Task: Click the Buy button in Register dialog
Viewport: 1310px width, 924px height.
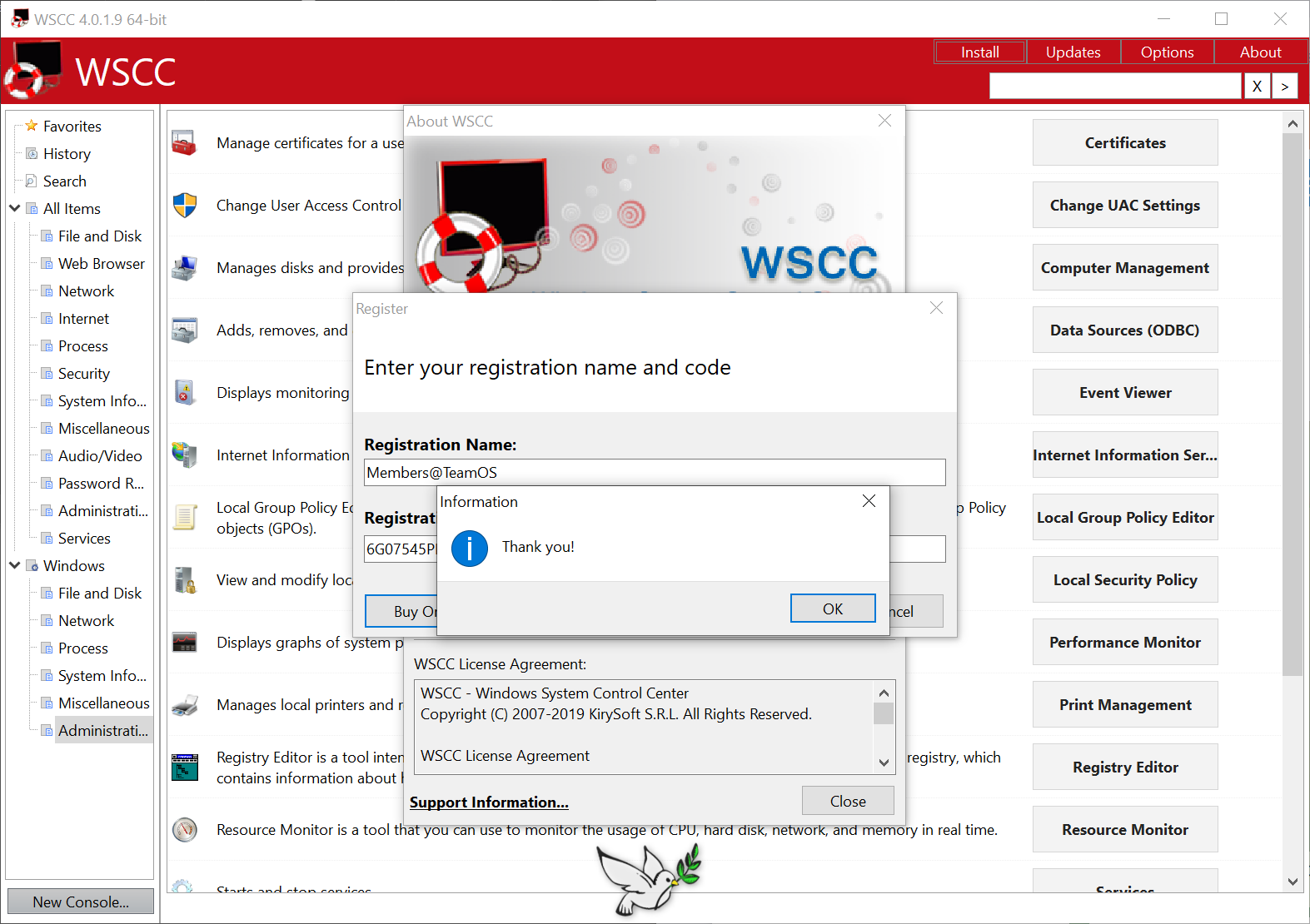Action: pyautogui.click(x=401, y=611)
